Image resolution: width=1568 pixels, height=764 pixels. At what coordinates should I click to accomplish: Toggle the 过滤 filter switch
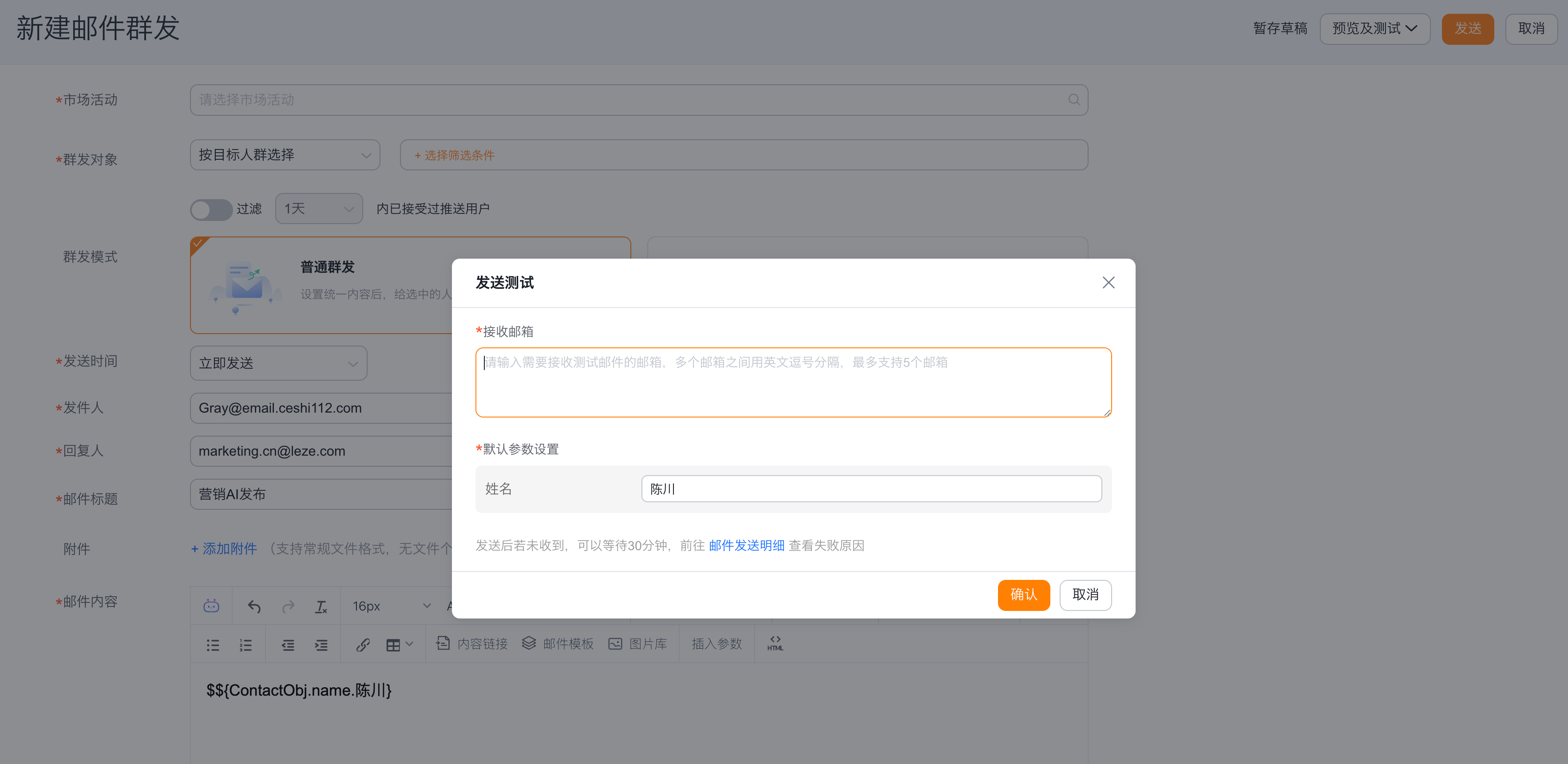pyautogui.click(x=210, y=210)
